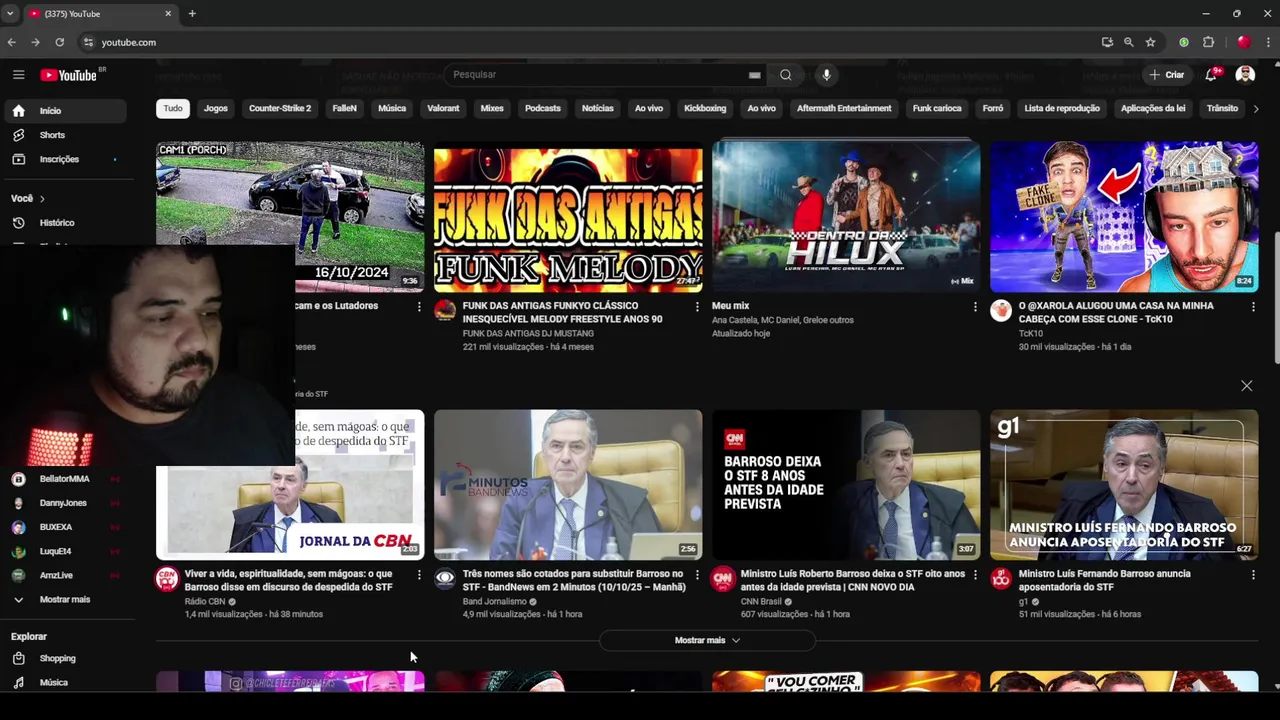The height and width of the screenshot is (720, 1280).
Task: Open the g1 channel name link
Action: click(x=1023, y=602)
